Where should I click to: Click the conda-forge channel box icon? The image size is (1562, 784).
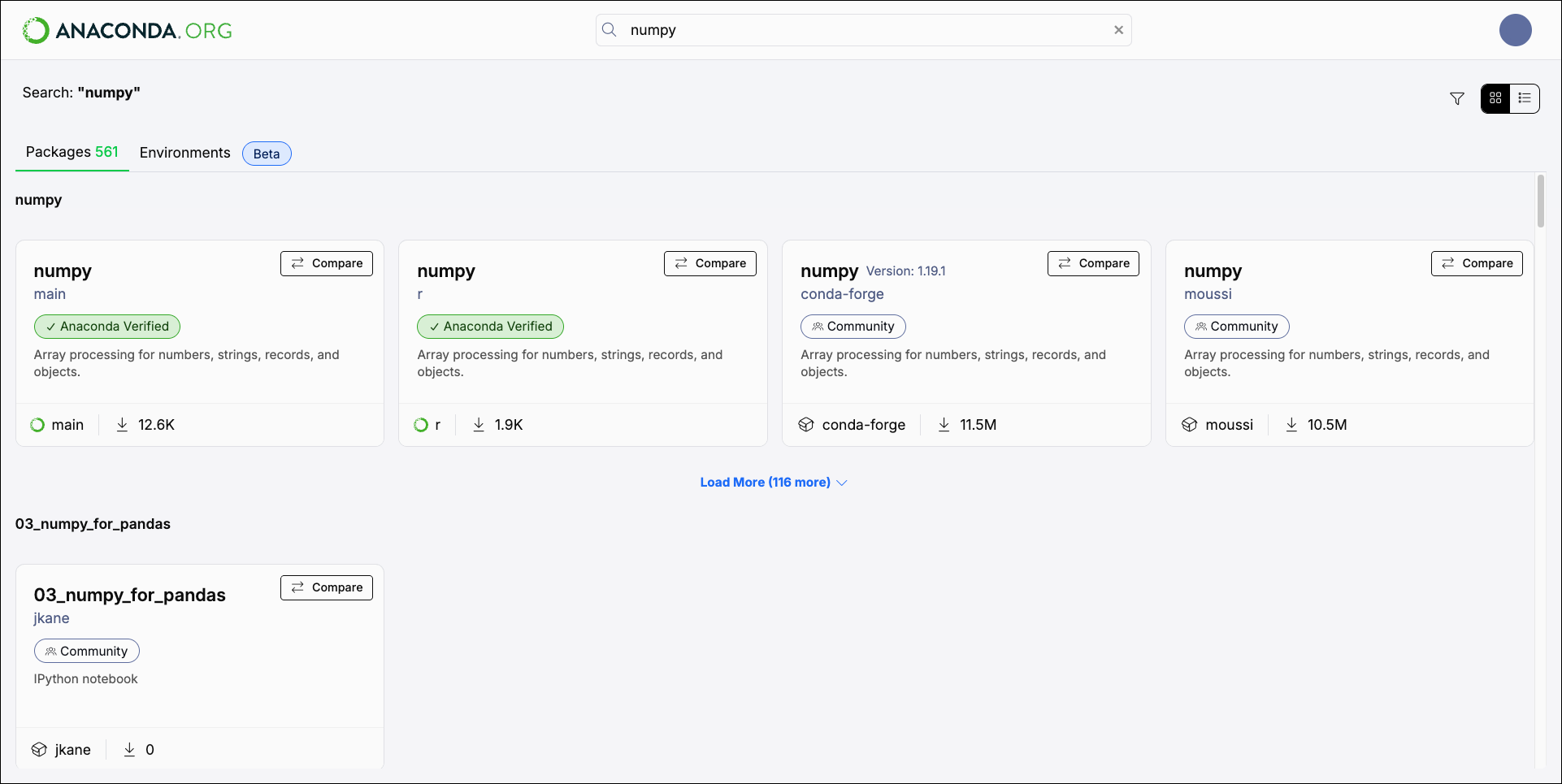(x=806, y=425)
